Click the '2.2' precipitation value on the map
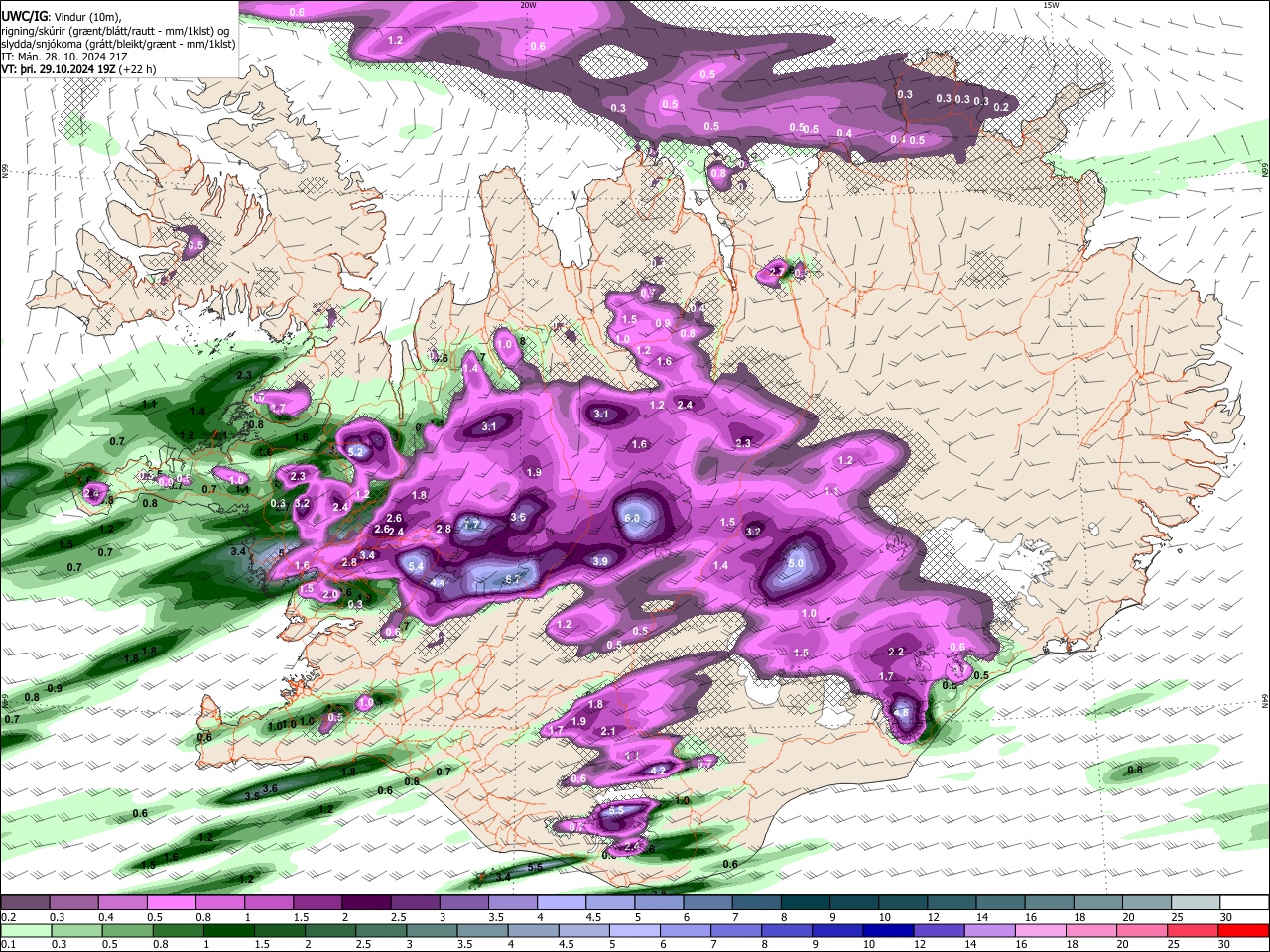Screen dimensions: 1270x952 (x=896, y=652)
